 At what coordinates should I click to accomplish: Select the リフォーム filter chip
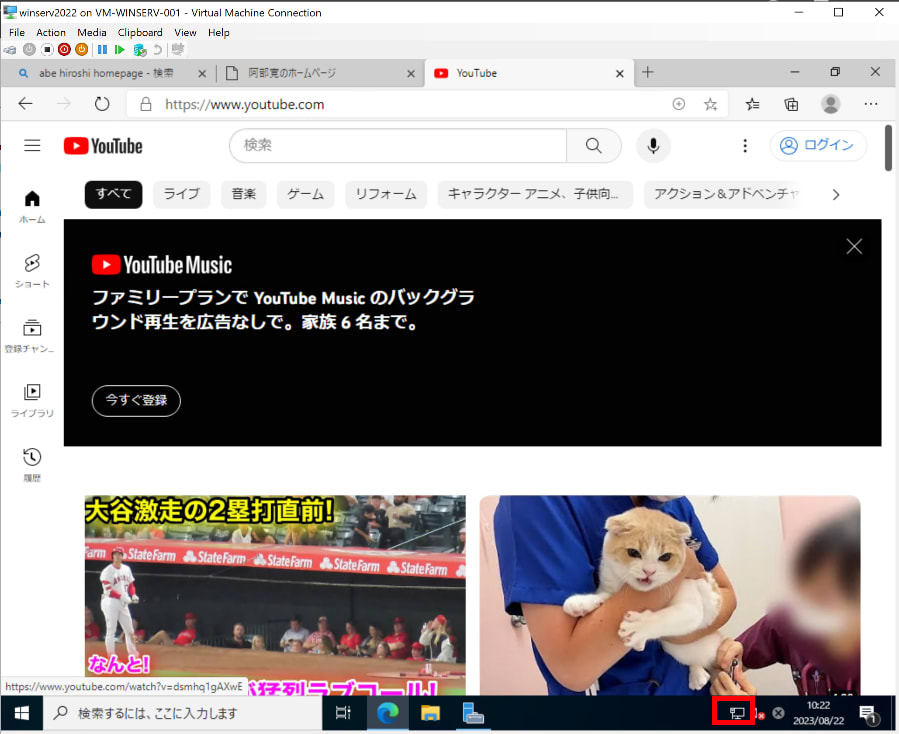coord(386,194)
